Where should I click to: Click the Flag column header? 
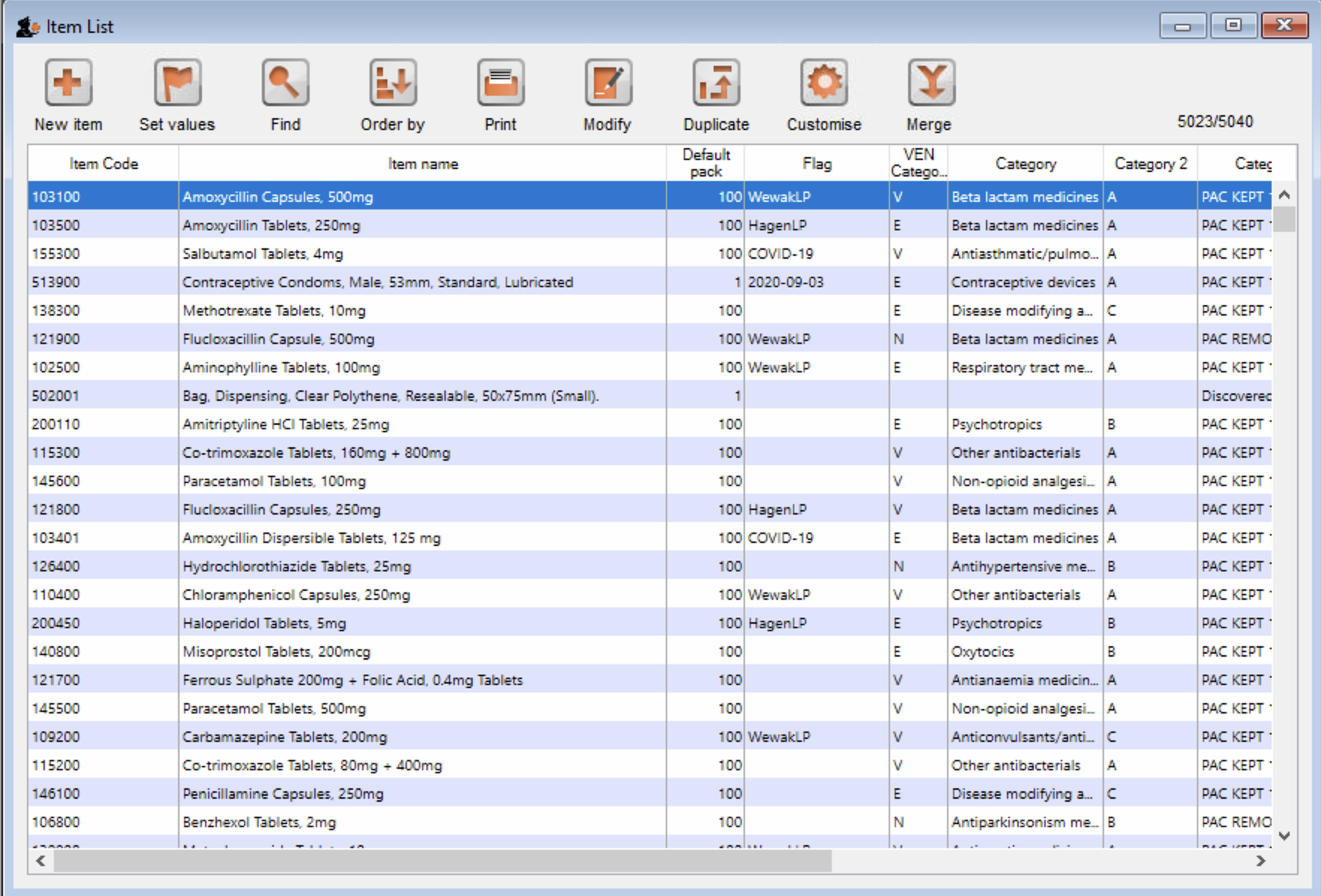817,164
